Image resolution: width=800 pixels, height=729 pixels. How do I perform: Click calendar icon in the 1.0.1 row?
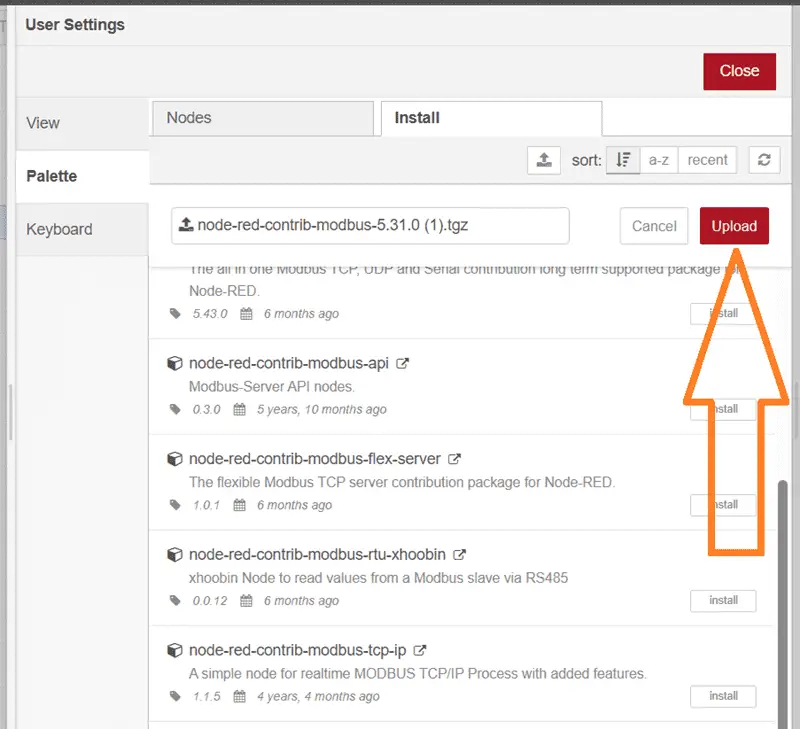click(x=239, y=505)
